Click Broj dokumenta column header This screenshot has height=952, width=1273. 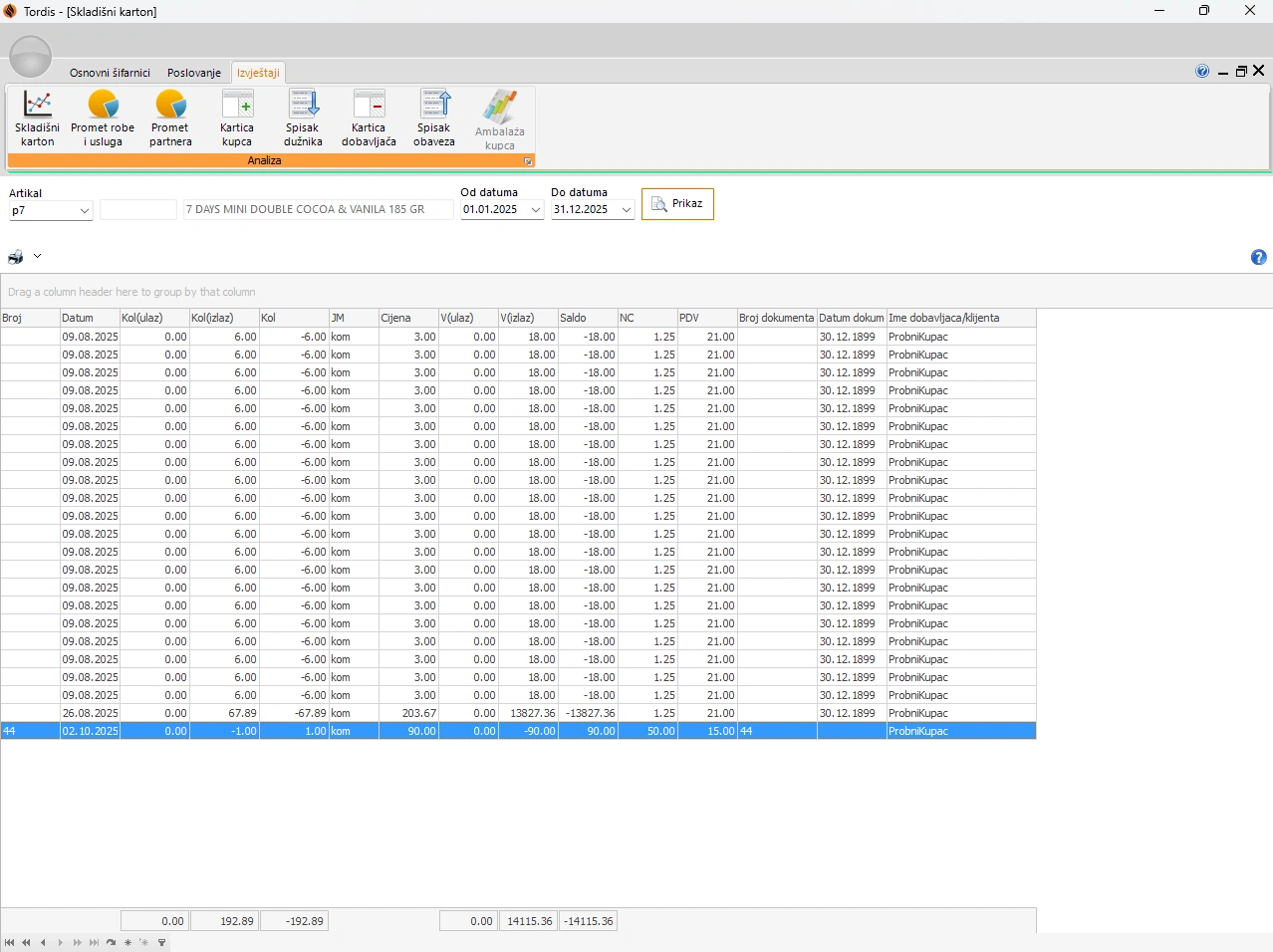(777, 318)
